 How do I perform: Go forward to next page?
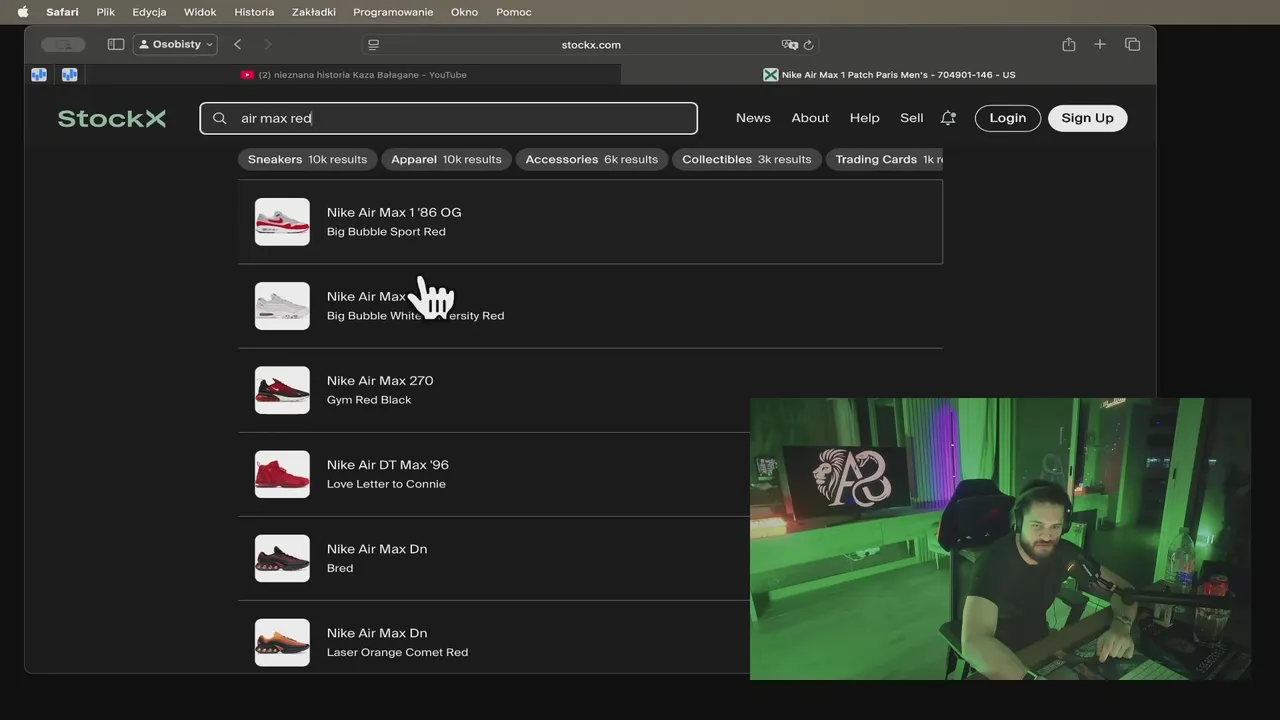[267, 44]
